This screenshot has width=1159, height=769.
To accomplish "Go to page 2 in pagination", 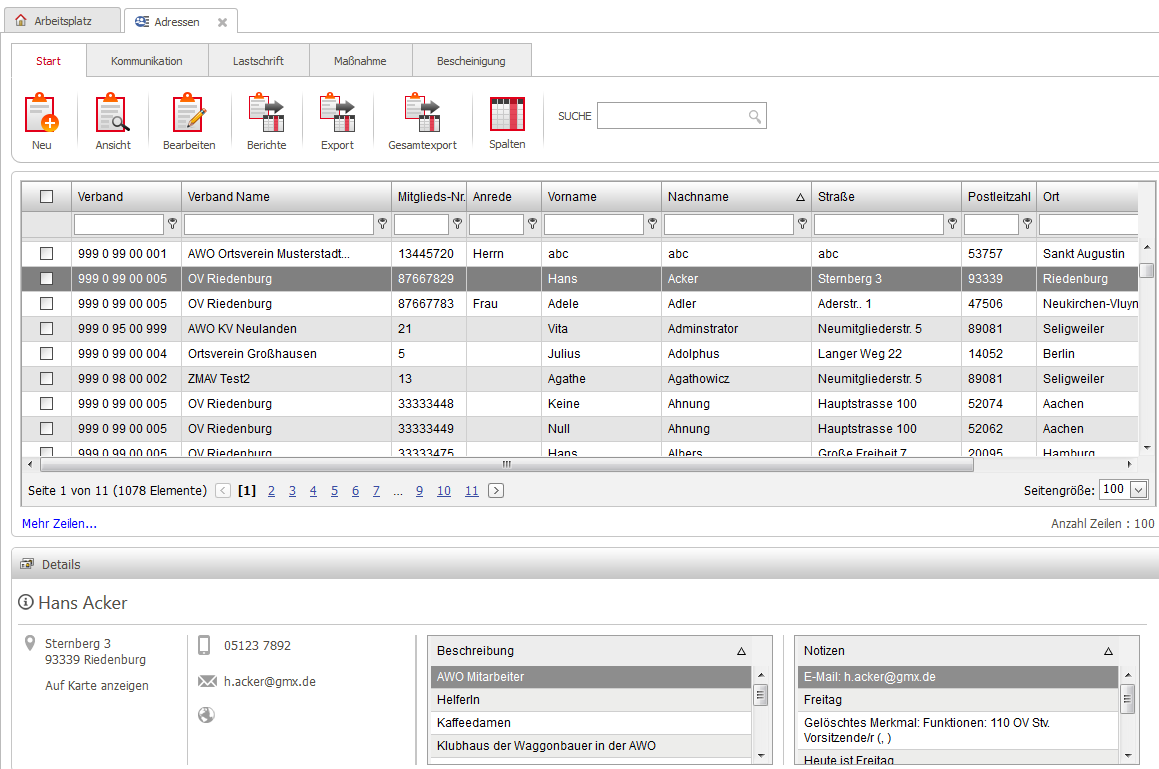I will pos(271,491).
